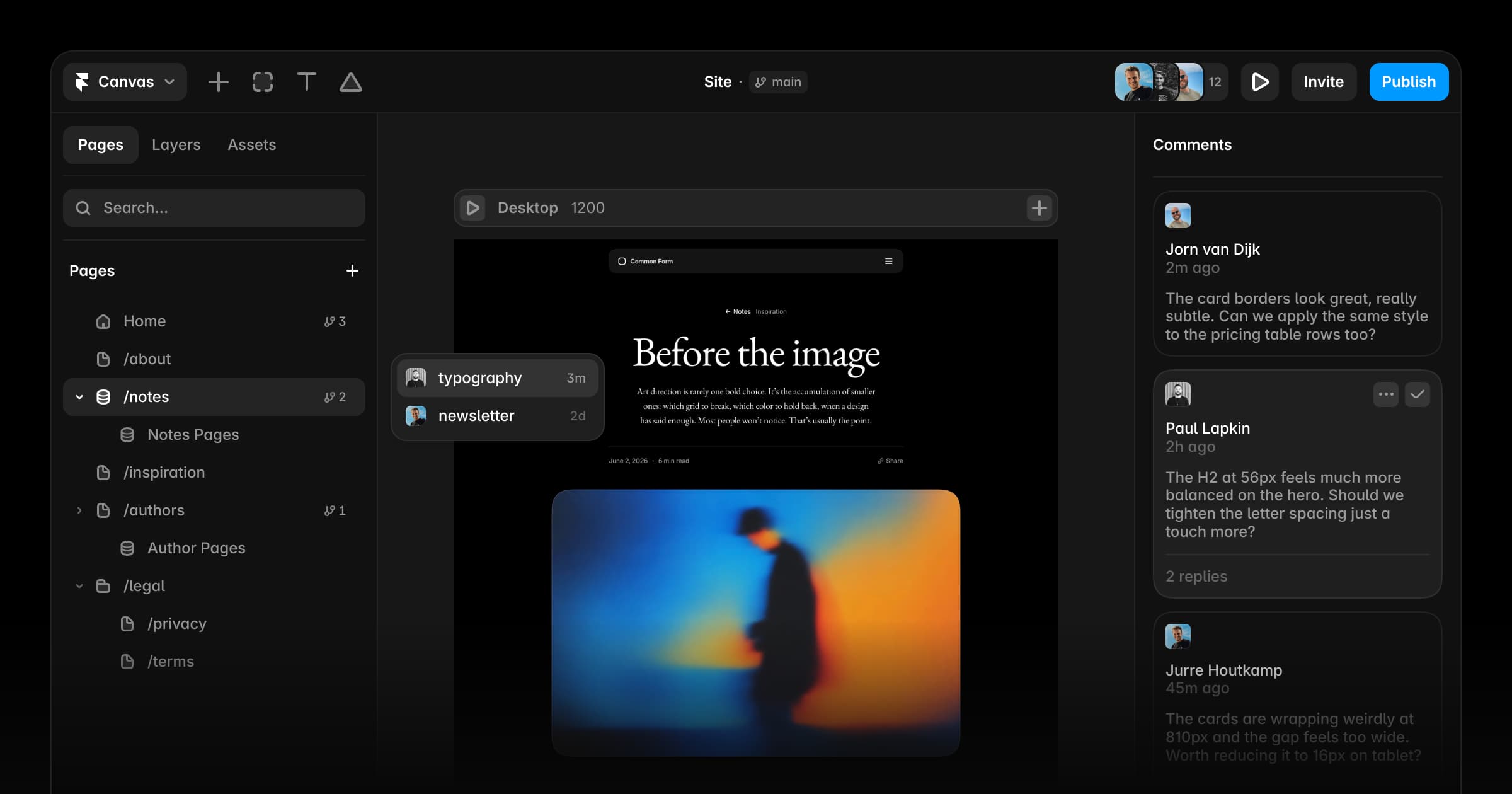Image resolution: width=1512 pixels, height=794 pixels.
Task: Switch to the Assets tab
Action: point(252,145)
